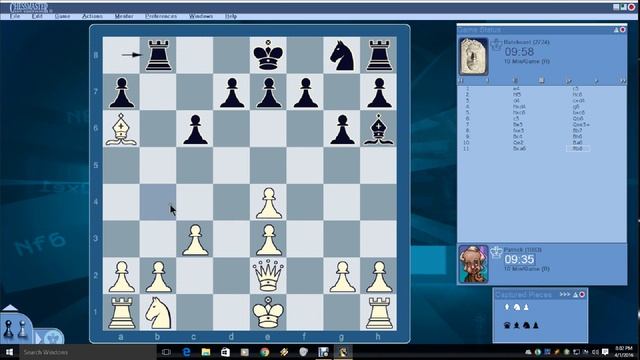Select the white pawn on e4
Screen dimensions: 640x360
tap(268, 202)
